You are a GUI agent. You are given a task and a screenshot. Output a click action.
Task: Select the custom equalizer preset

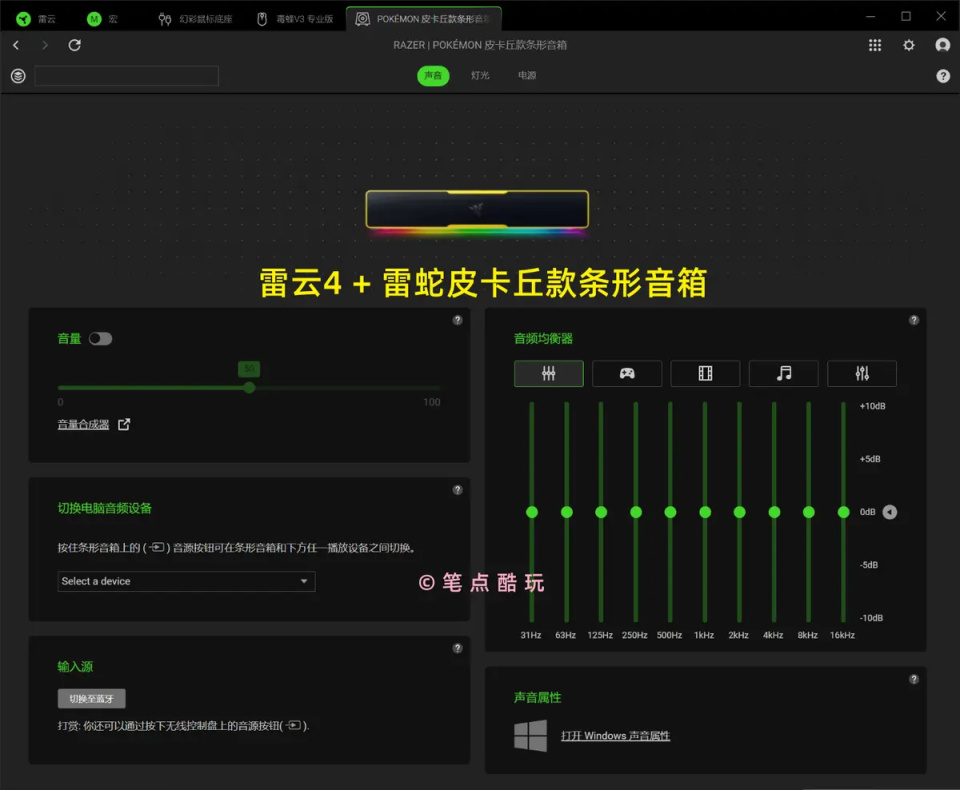[862, 374]
